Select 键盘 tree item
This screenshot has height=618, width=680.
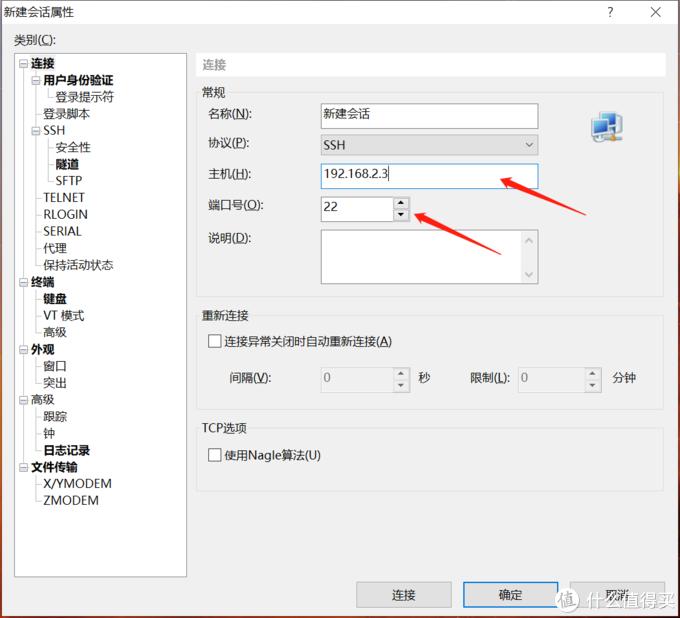pyautogui.click(x=55, y=299)
